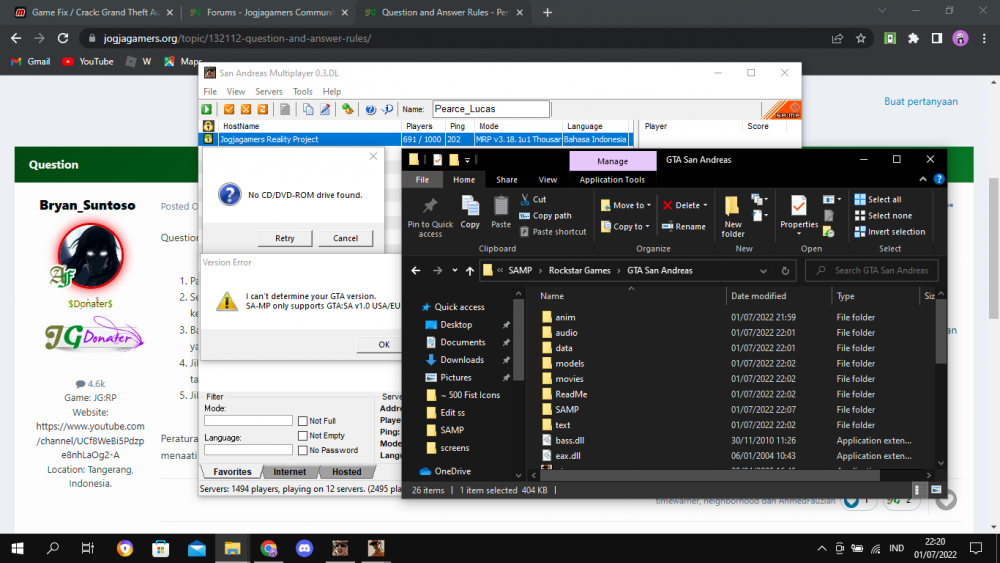Click the Bryan_Suntoso username link
Image resolution: width=1000 pixels, height=563 pixels.
coord(87,205)
